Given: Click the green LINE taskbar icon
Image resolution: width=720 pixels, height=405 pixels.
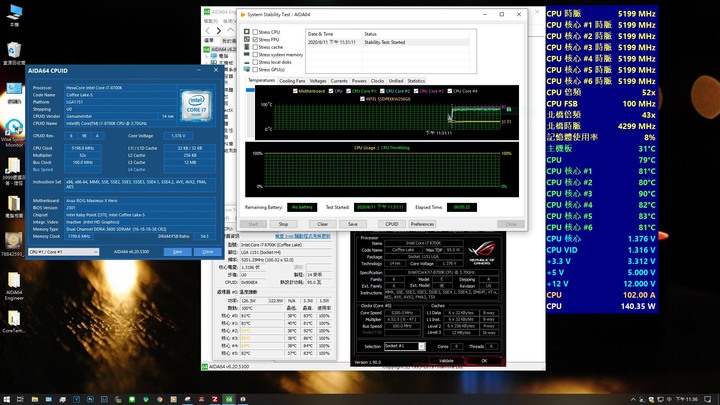Looking at the screenshot, I should pyautogui.click(x=132, y=399).
